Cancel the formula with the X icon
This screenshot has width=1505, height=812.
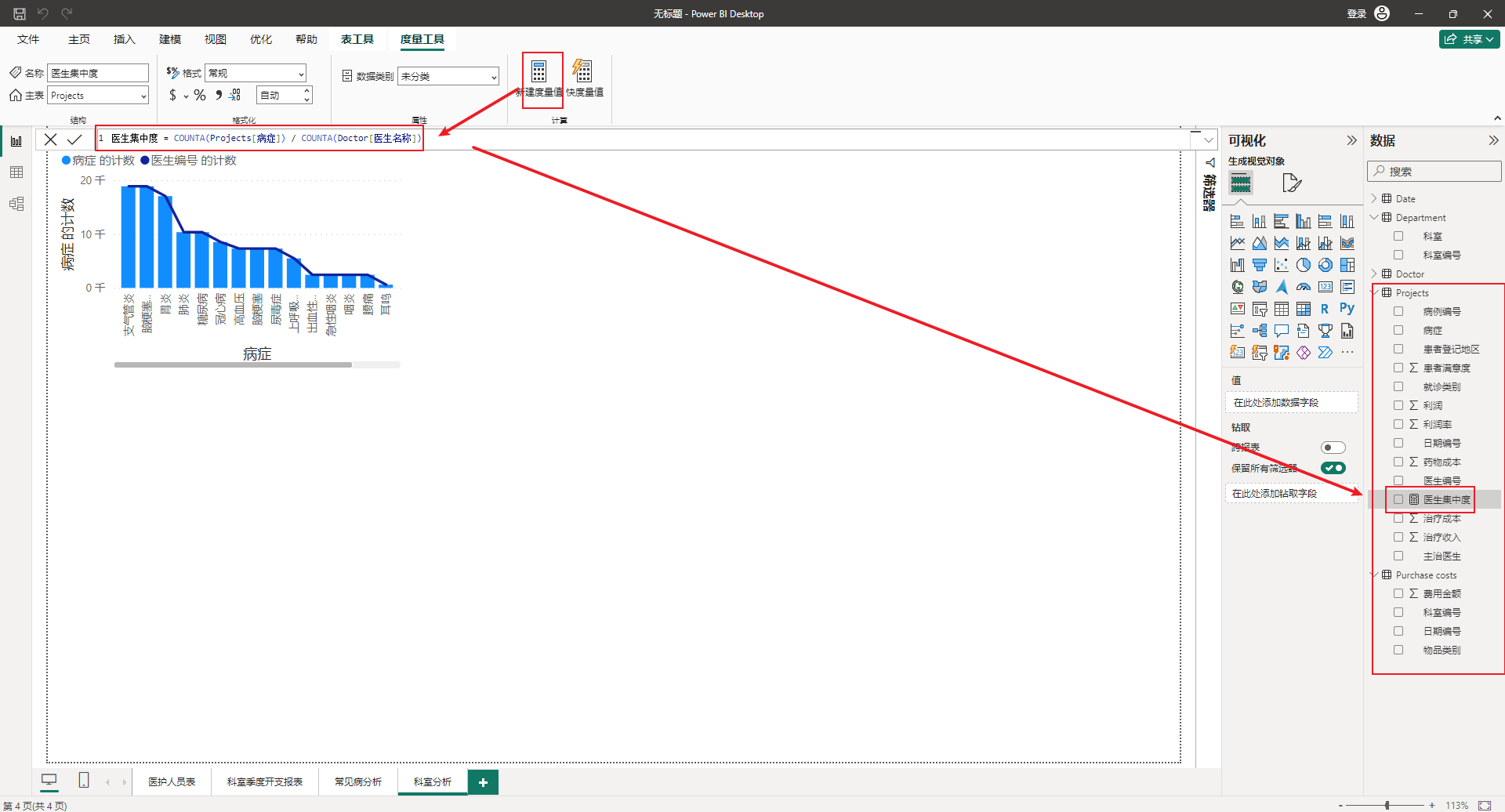pos(50,140)
